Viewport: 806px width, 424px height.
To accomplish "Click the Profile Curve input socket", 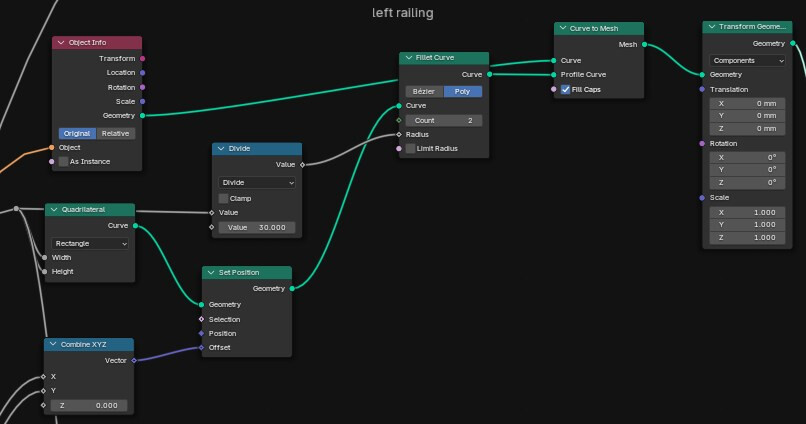I will [554, 75].
